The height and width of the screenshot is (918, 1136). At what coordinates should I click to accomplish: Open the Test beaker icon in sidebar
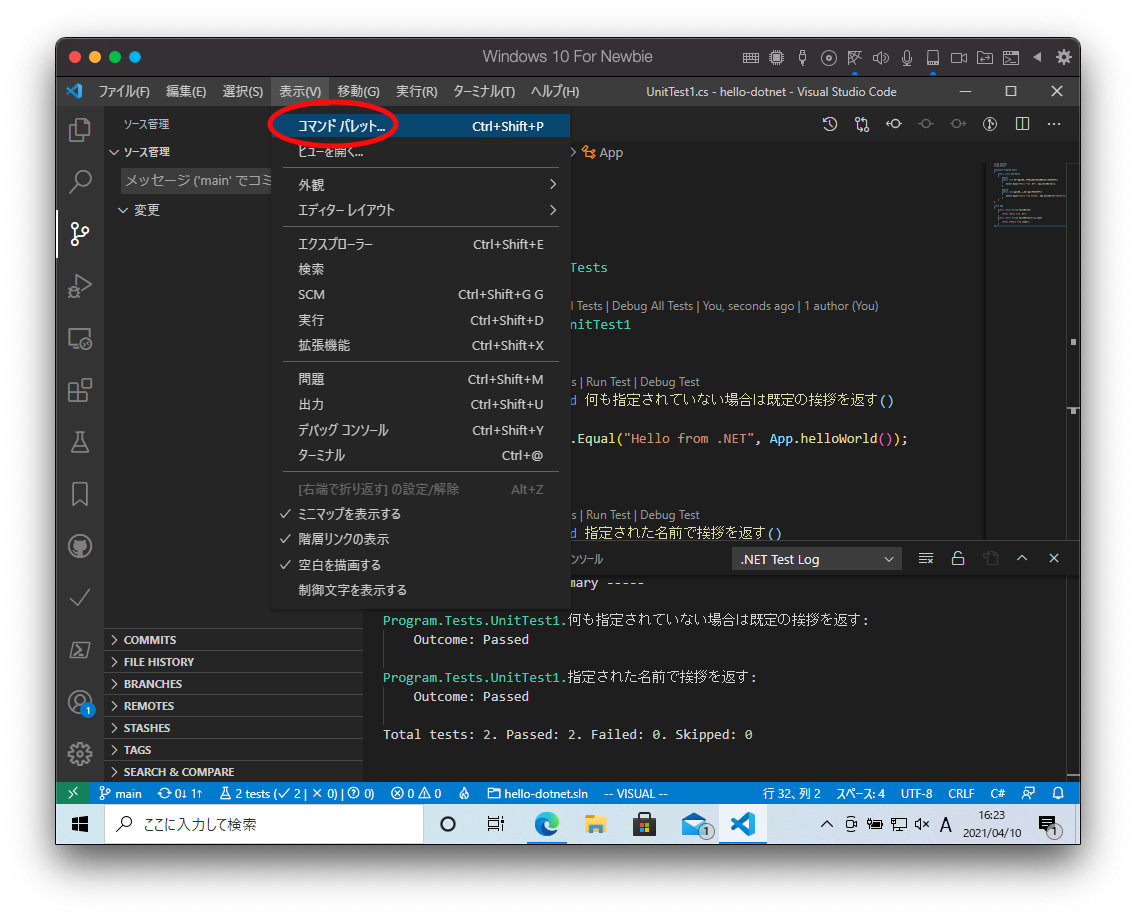click(x=80, y=442)
